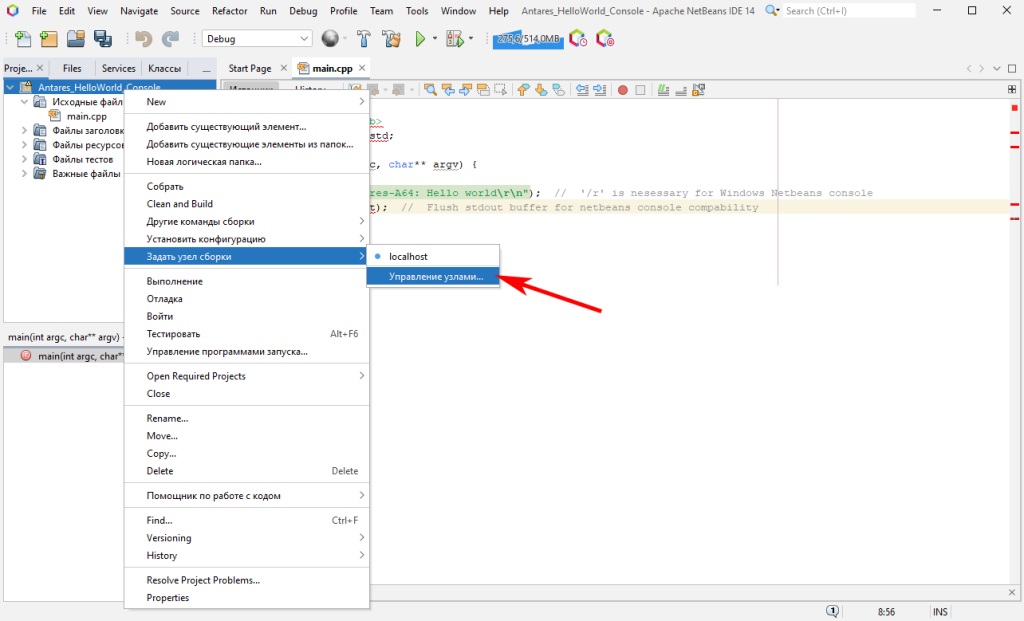
Task: Switch to the Files tab
Action: click(72, 68)
